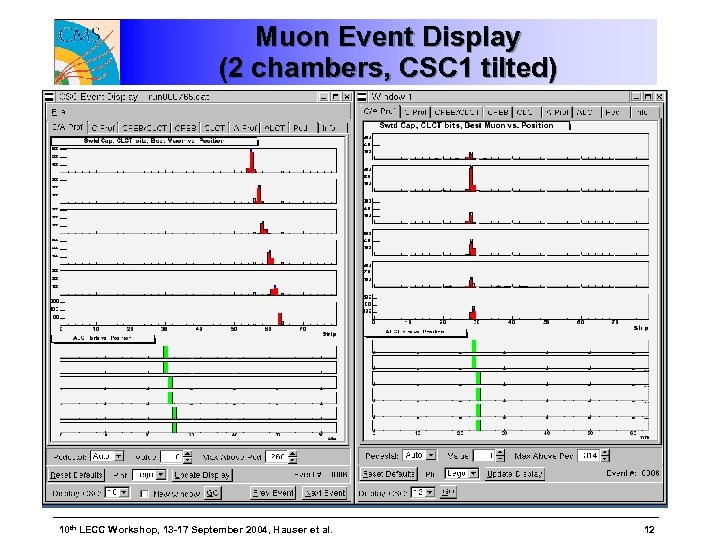
Task: Maximize the CSC Event Display window
Action: pos(336,97)
